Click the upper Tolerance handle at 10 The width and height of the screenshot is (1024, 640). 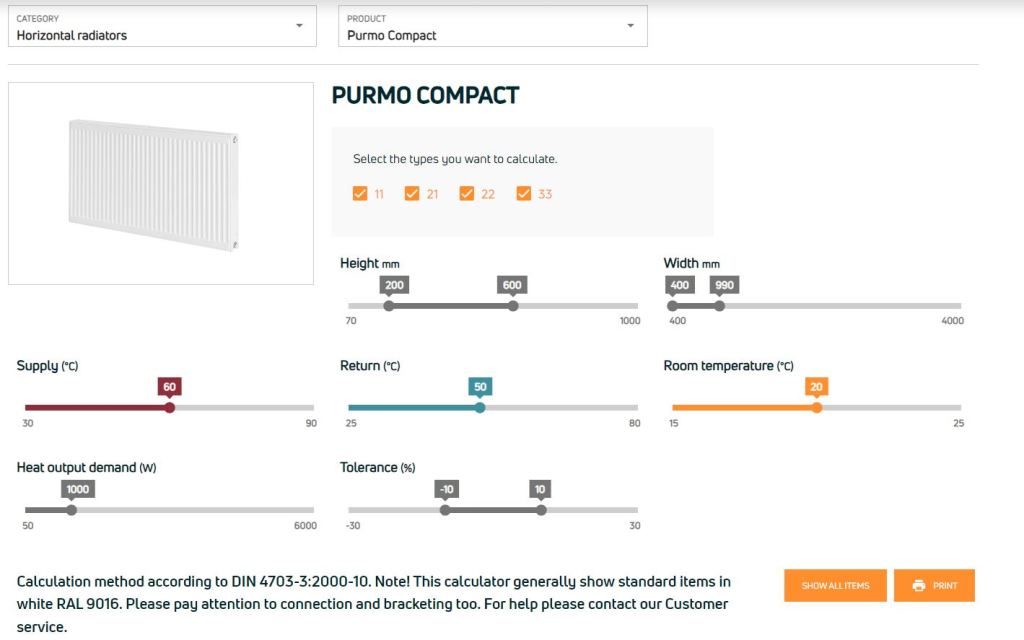541,510
